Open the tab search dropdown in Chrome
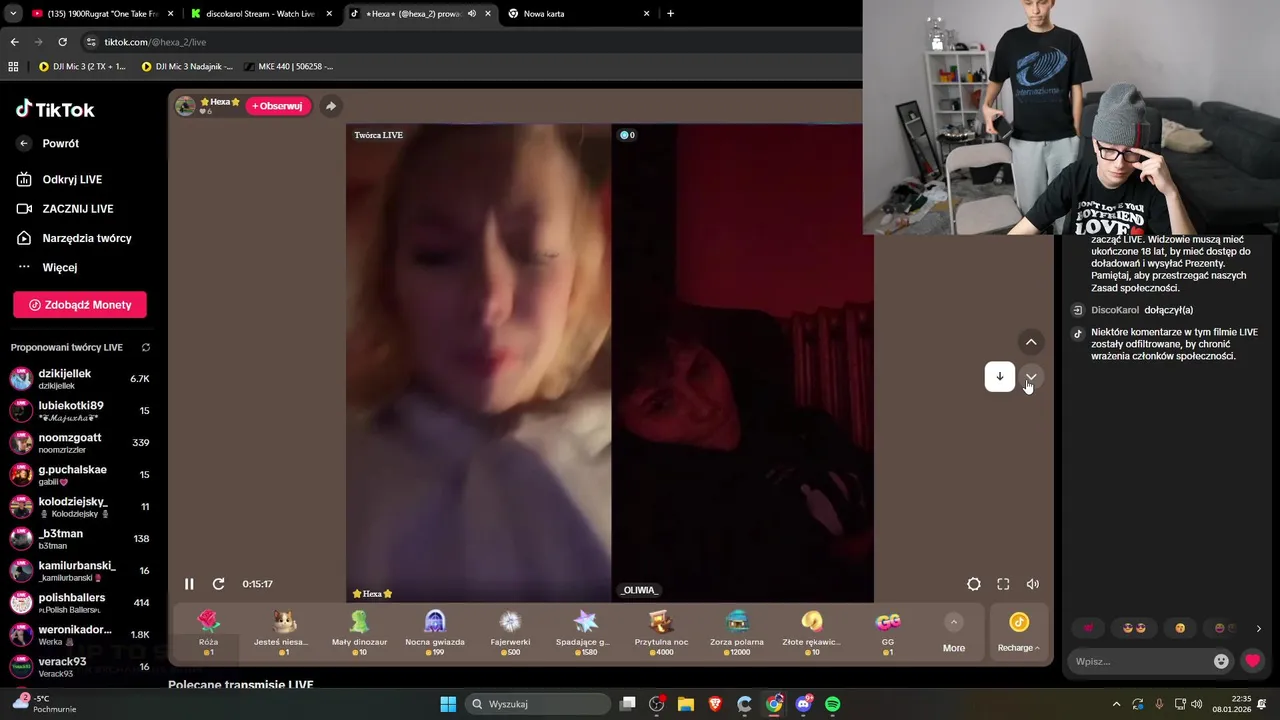Screen dimensions: 1280x720 pos(13,14)
